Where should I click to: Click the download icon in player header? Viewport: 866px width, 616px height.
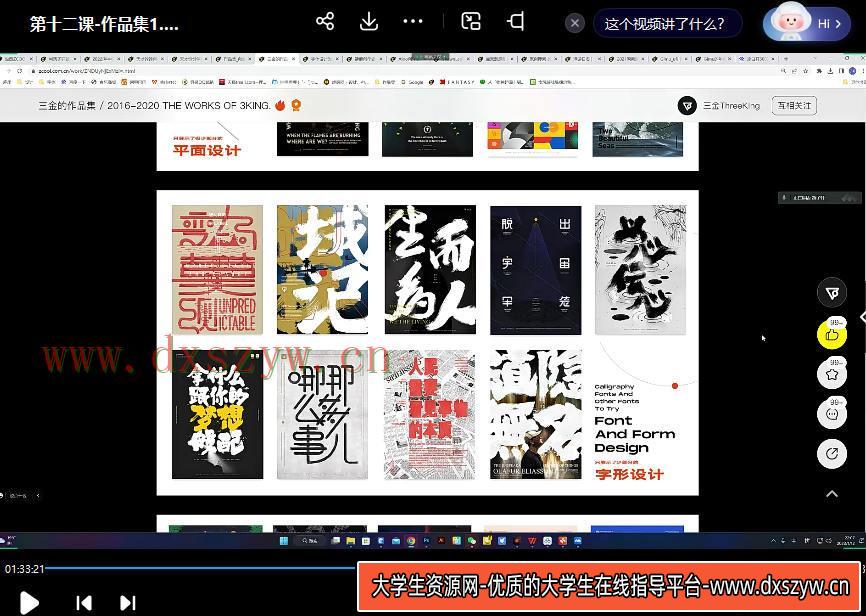click(368, 22)
